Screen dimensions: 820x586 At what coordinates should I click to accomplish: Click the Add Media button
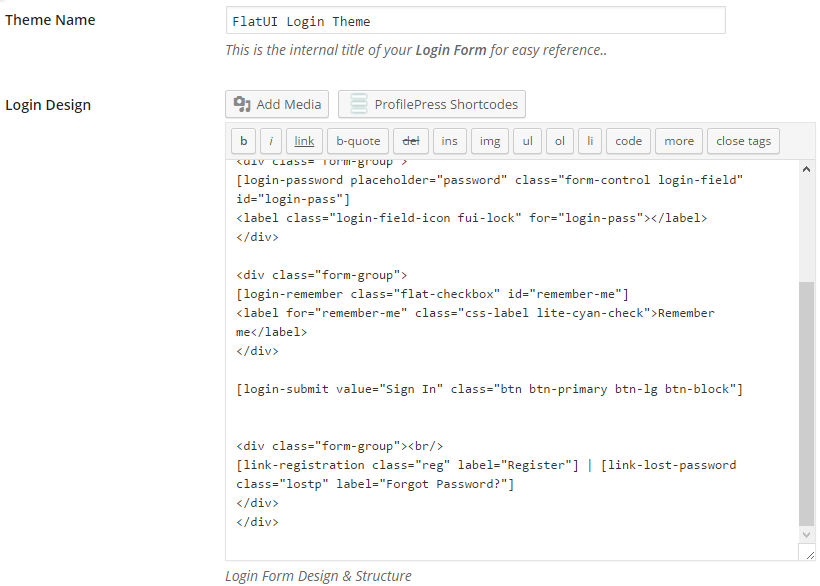(277, 104)
